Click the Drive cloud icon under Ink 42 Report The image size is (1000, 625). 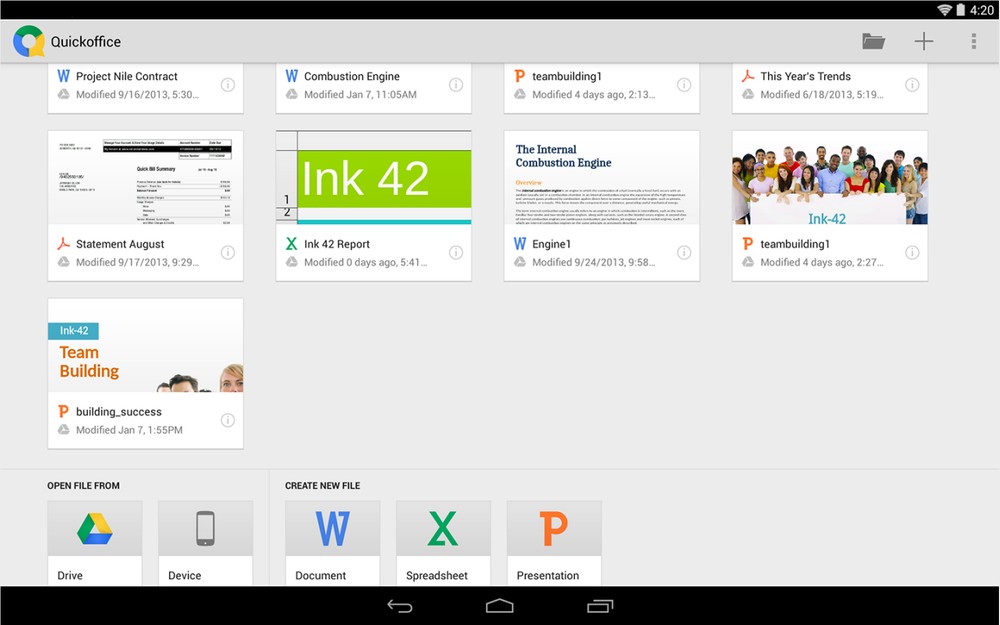click(x=291, y=261)
